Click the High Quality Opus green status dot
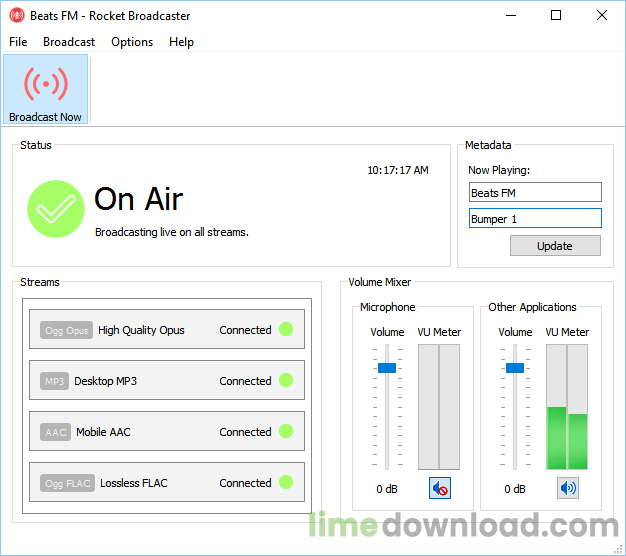626x556 pixels. pyautogui.click(x=286, y=329)
